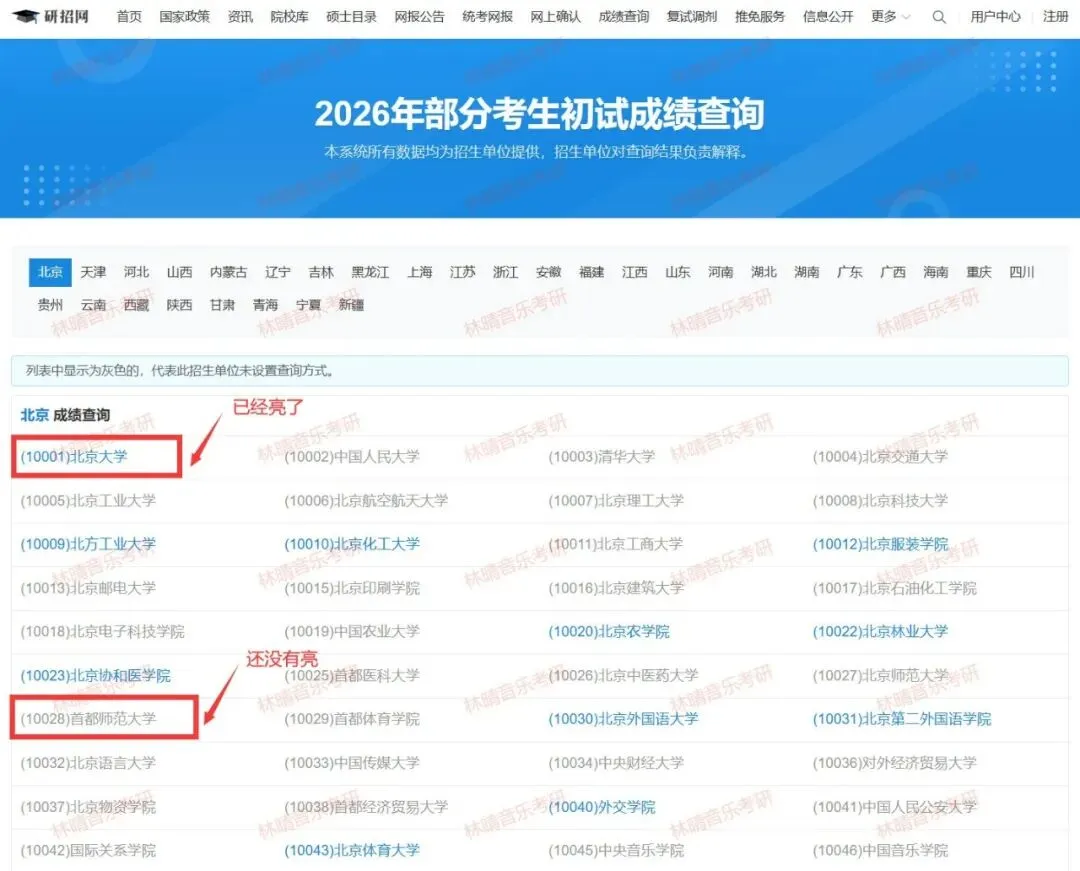
Task: Select the 北京 province tab
Action: [50, 272]
